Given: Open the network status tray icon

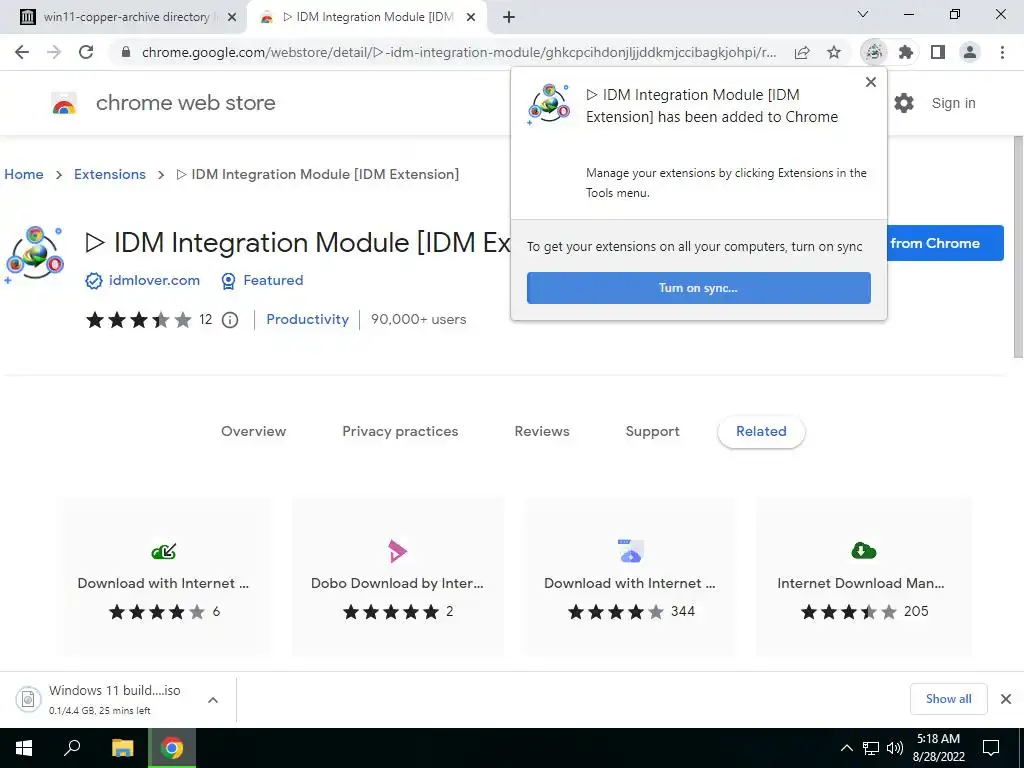Looking at the screenshot, I should 871,748.
